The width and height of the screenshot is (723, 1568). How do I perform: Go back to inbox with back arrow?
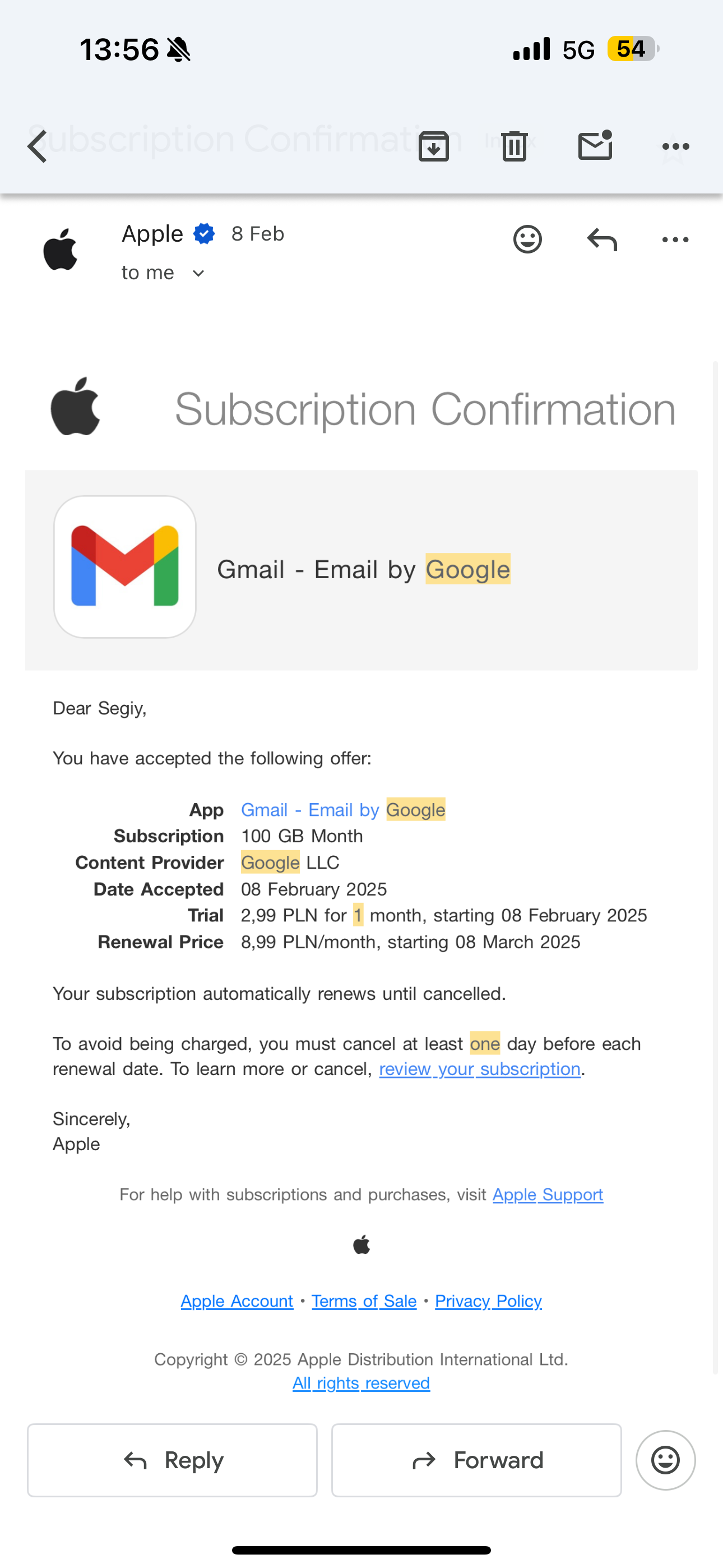38,146
